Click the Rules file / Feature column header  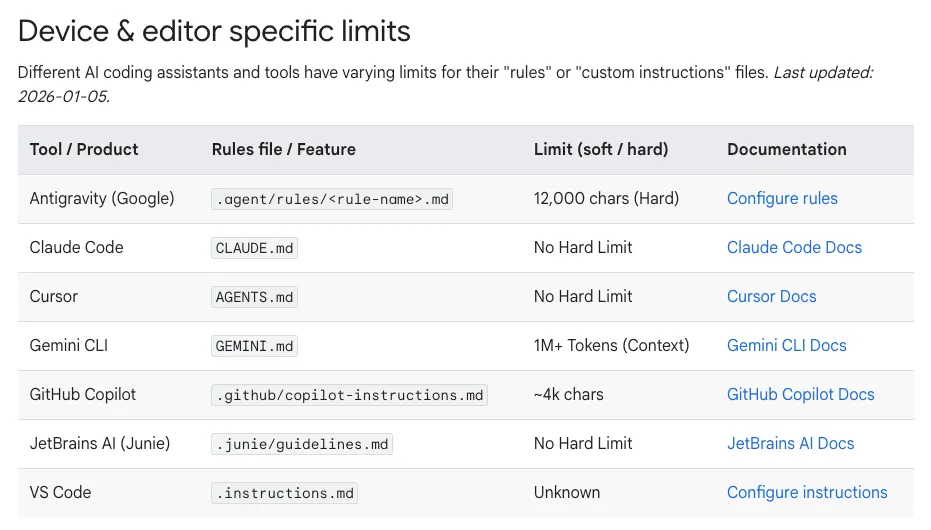pos(283,150)
